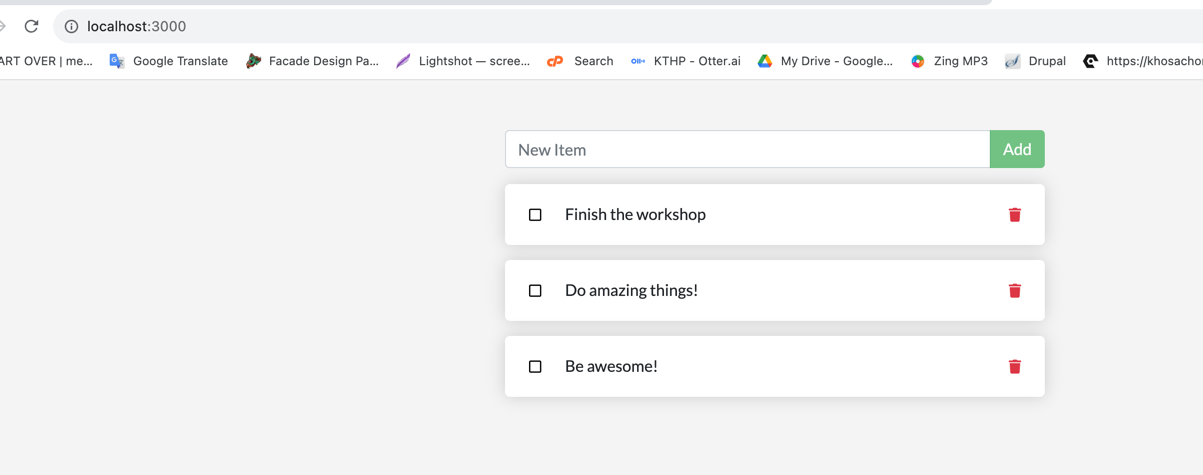
Task: Open the Zing MP3 bookmark
Action: coord(948,61)
